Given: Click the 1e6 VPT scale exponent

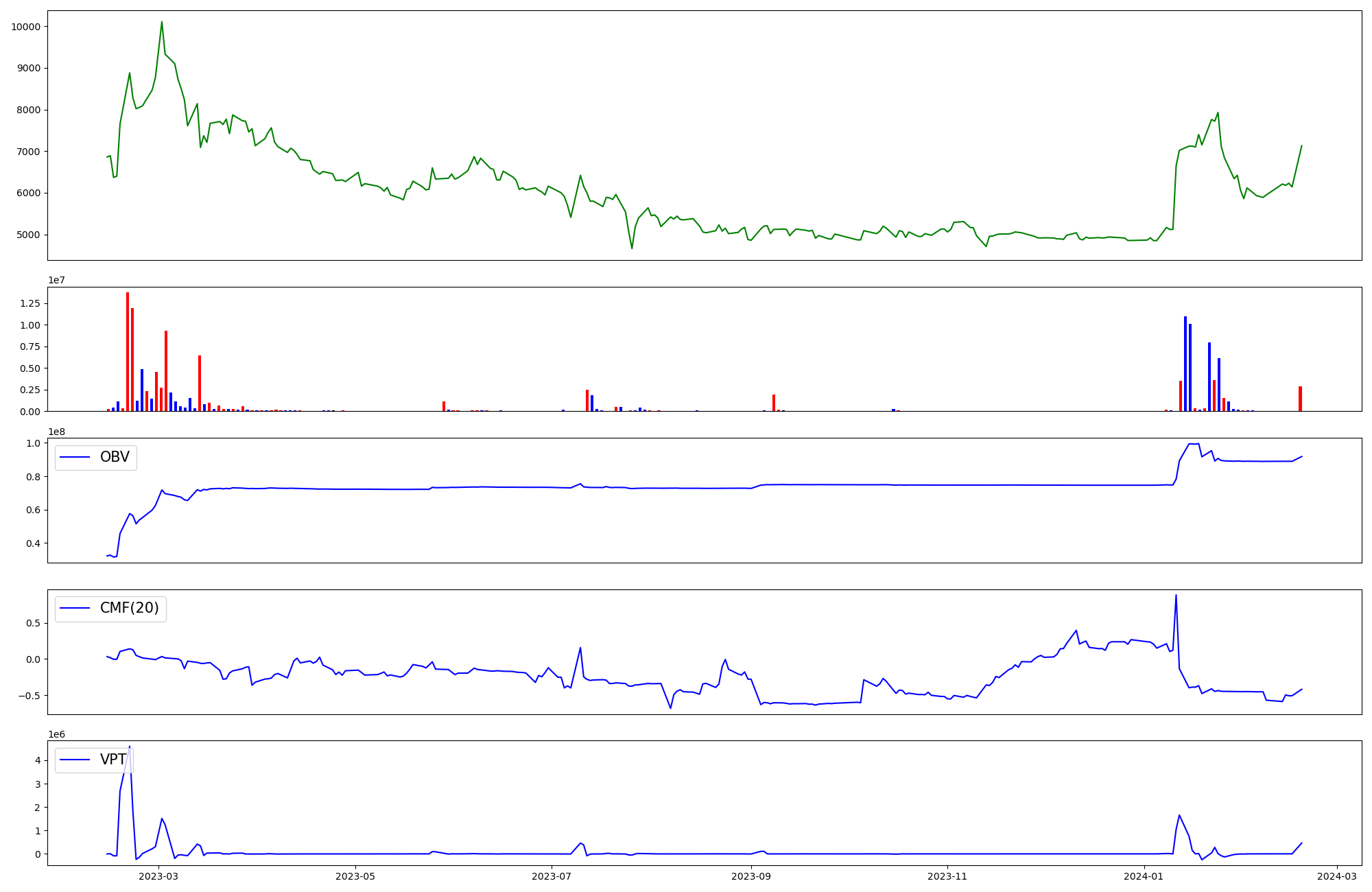Looking at the screenshot, I should (56, 734).
